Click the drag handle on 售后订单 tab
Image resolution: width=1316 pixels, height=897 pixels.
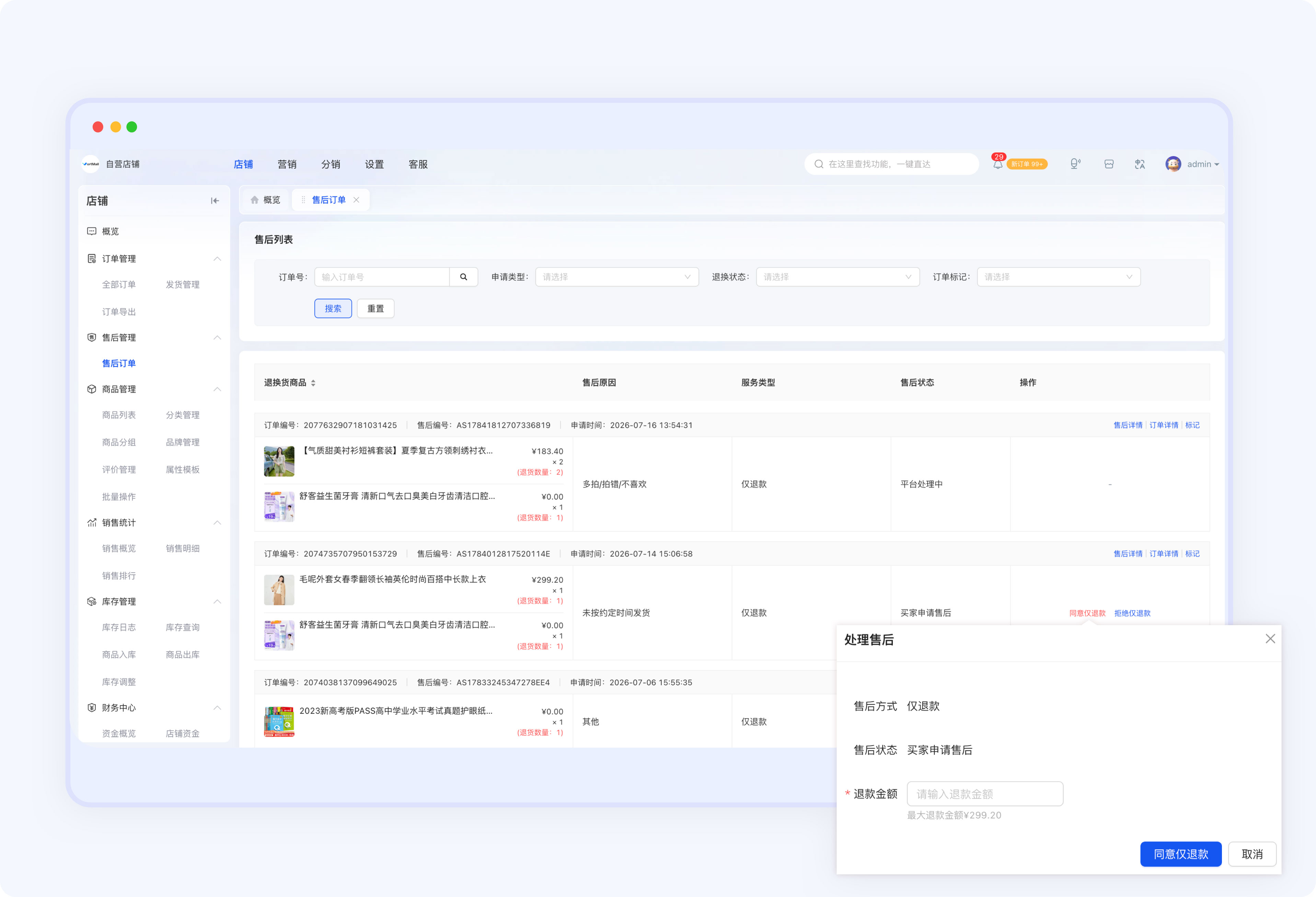click(x=303, y=200)
